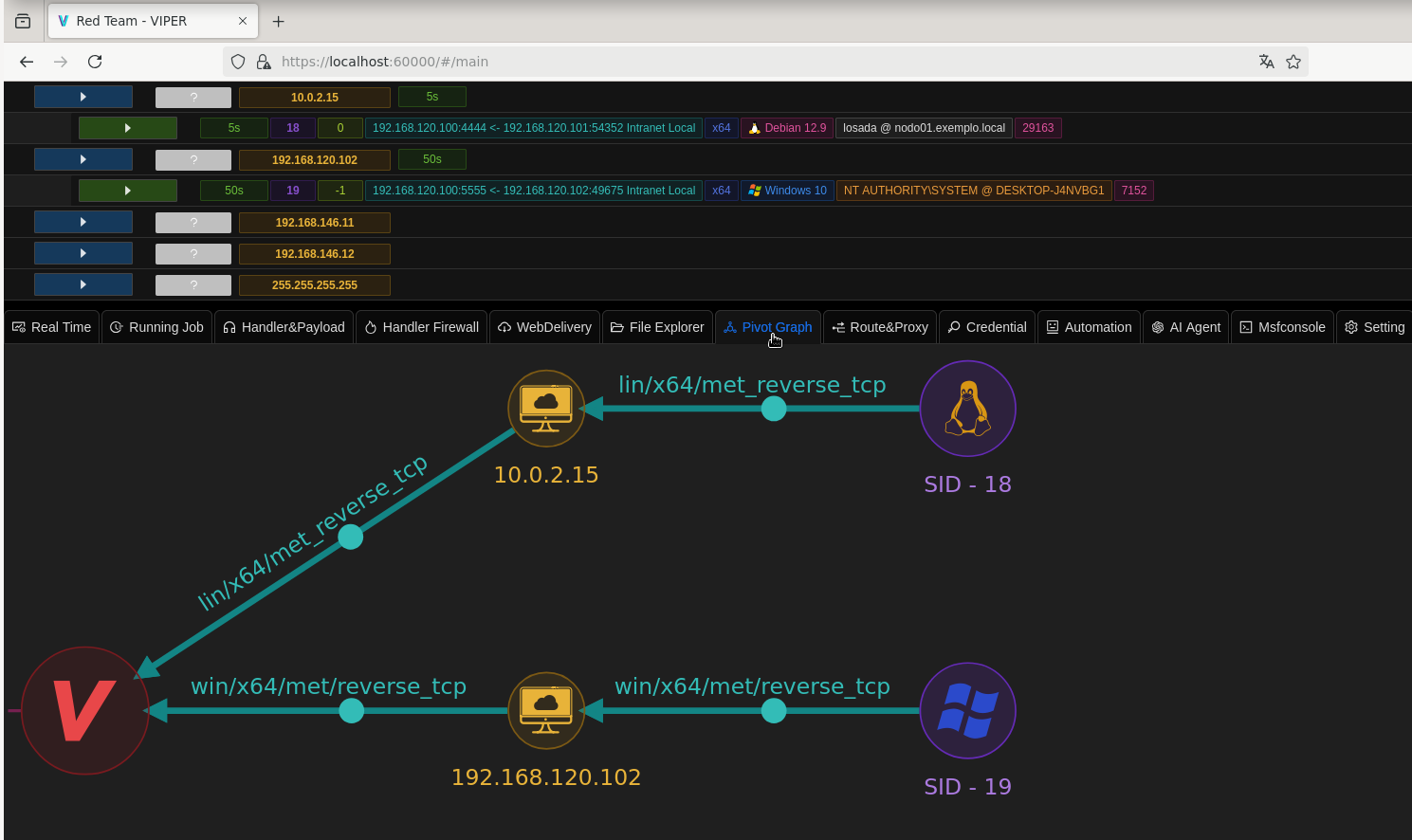Image resolution: width=1412 pixels, height=840 pixels.
Task: Open the WebDelivery tab
Action: click(x=544, y=327)
